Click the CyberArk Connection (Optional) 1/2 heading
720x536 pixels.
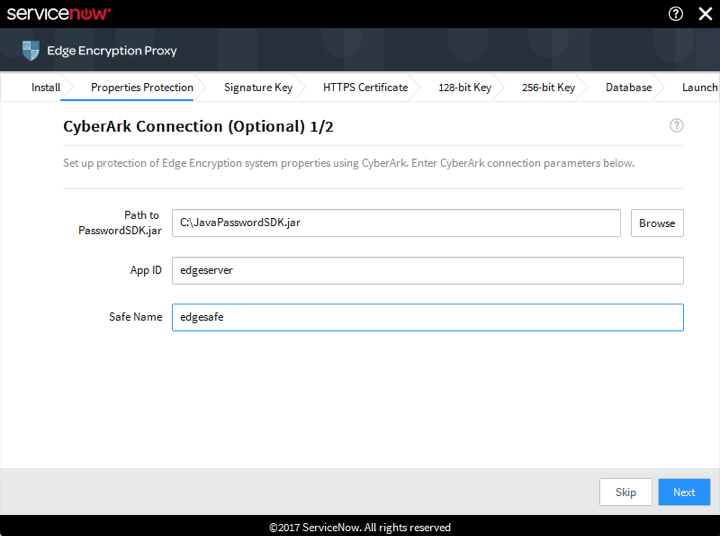(x=198, y=127)
